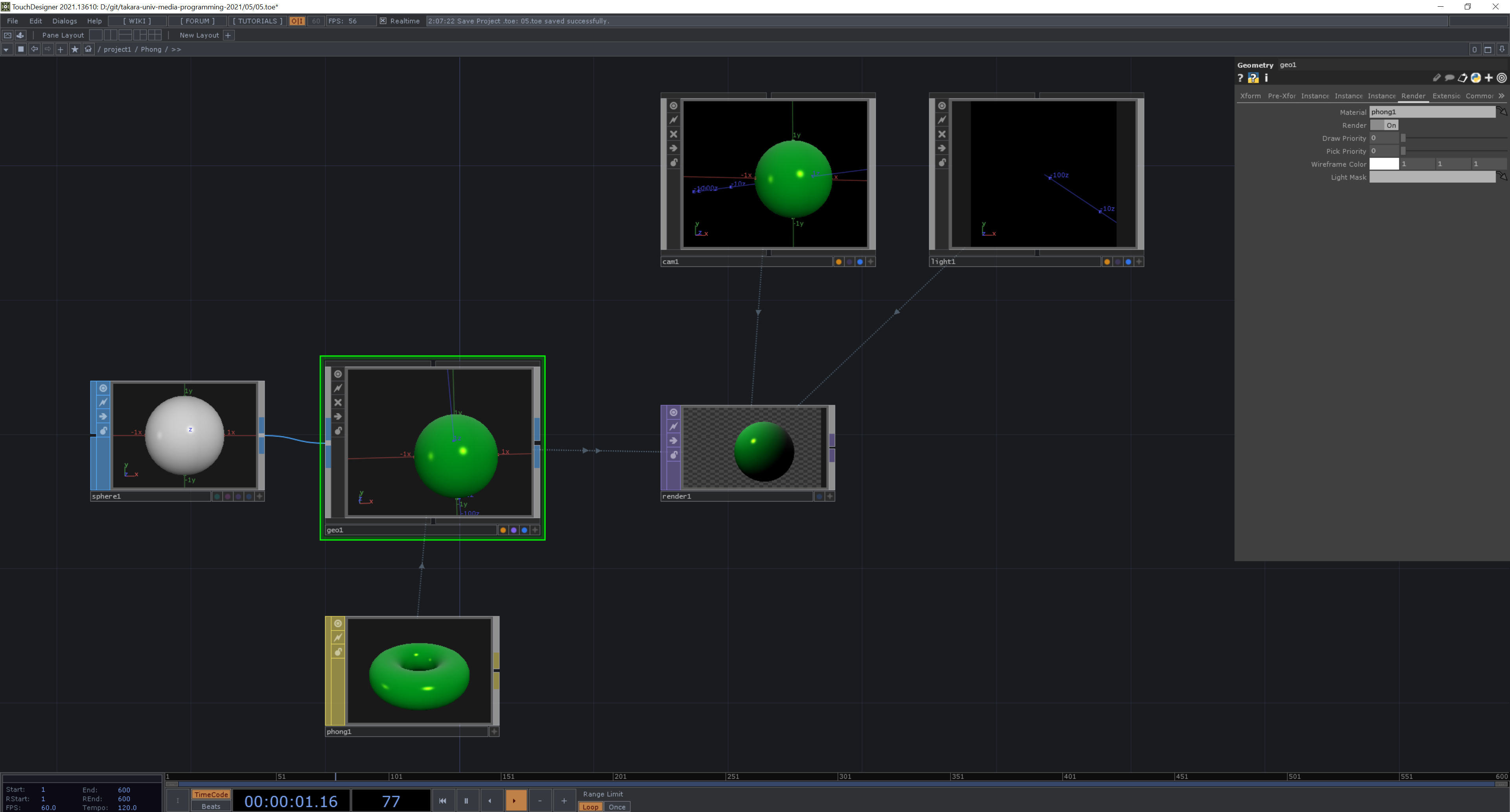The width and height of the screenshot is (1510, 812).
Task: Click the white Wireframe Color swatch
Action: coord(1383,164)
